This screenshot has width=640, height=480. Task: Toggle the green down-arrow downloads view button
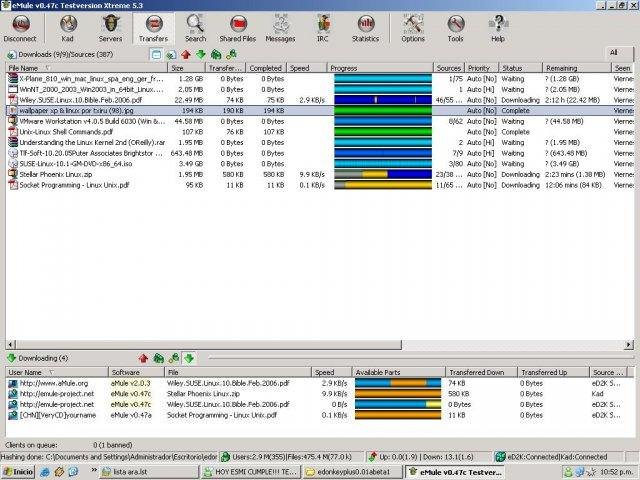point(200,54)
